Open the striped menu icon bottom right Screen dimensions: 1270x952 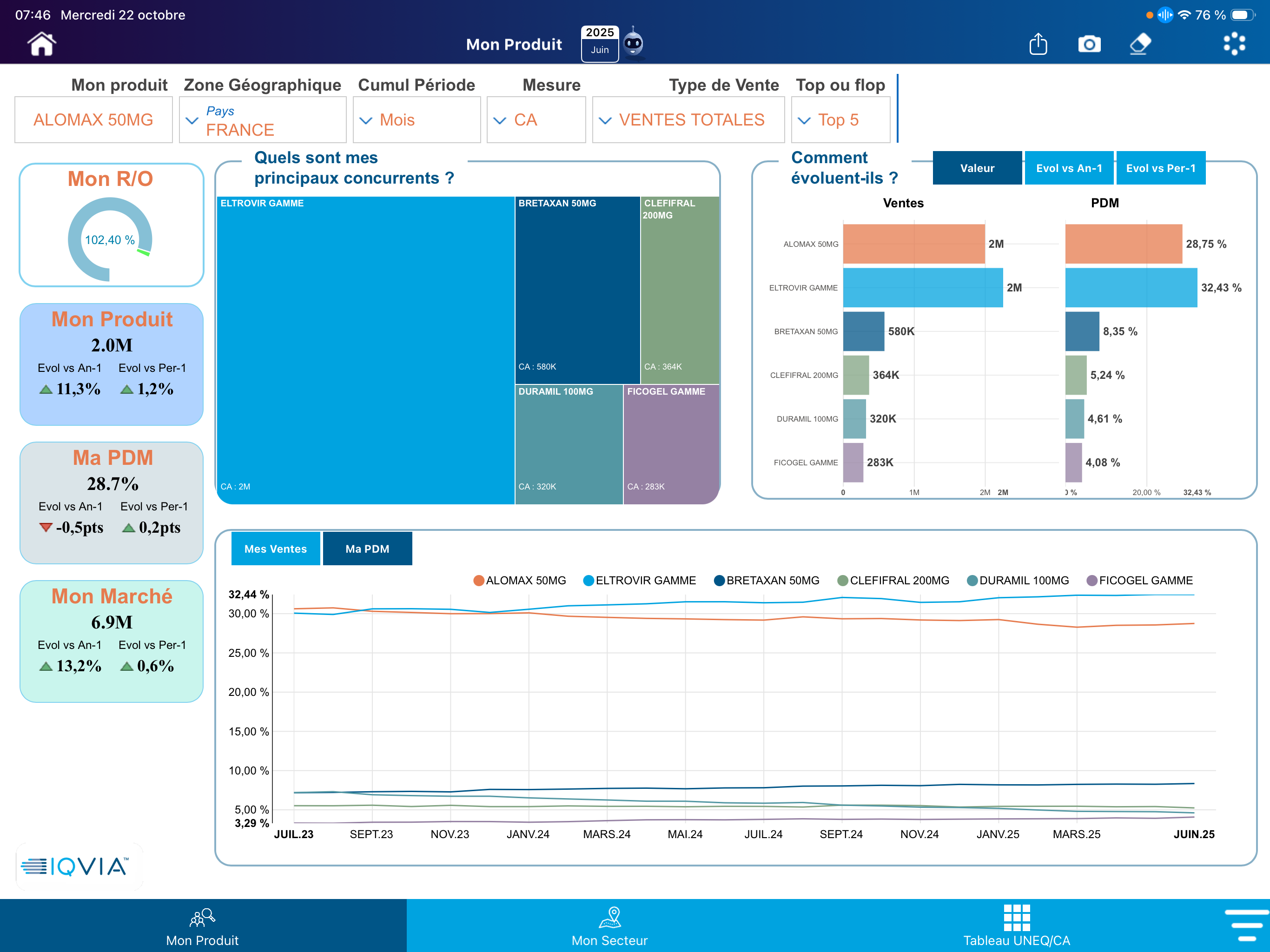click(x=1246, y=925)
